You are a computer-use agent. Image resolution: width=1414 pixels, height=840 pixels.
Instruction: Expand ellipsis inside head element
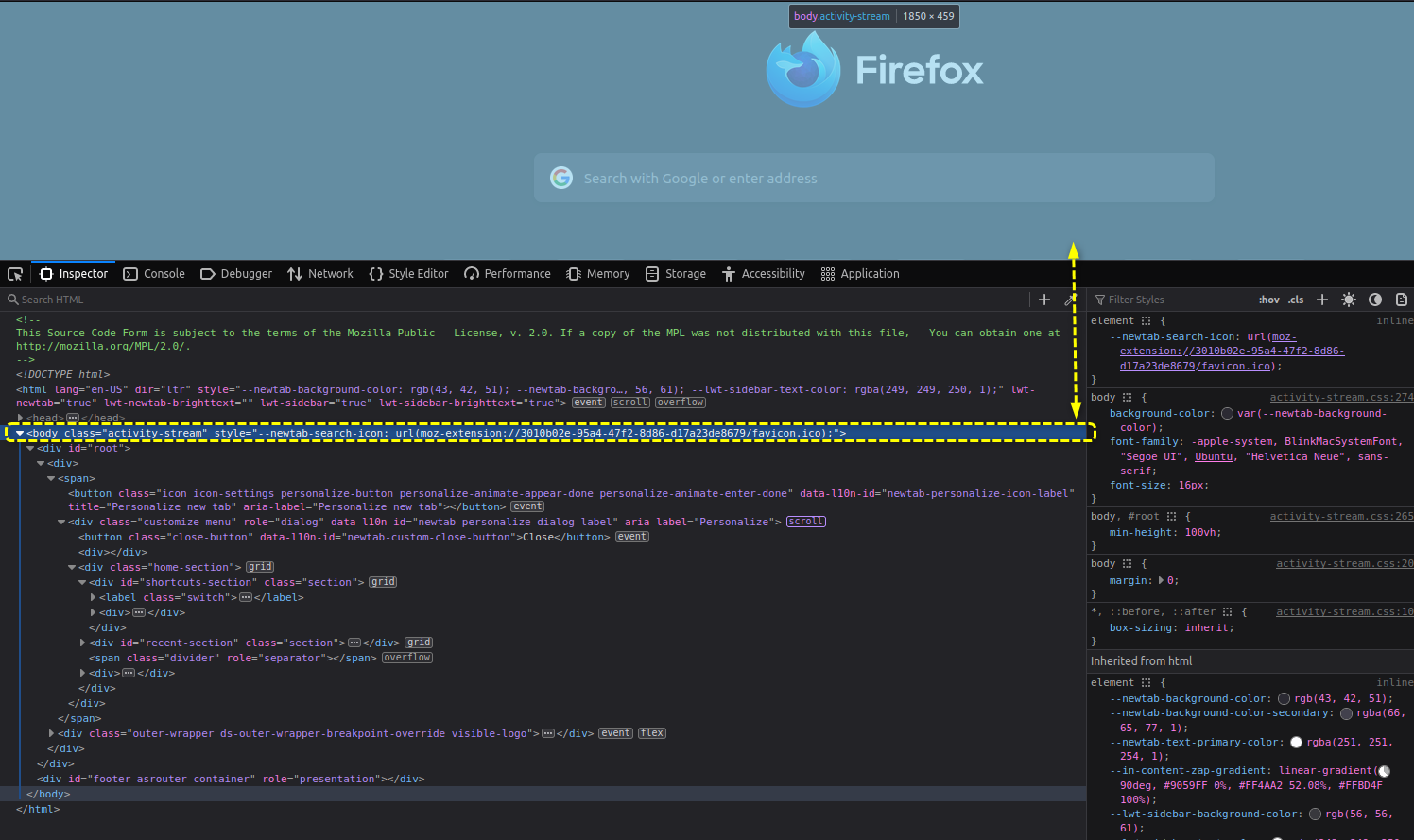point(73,418)
